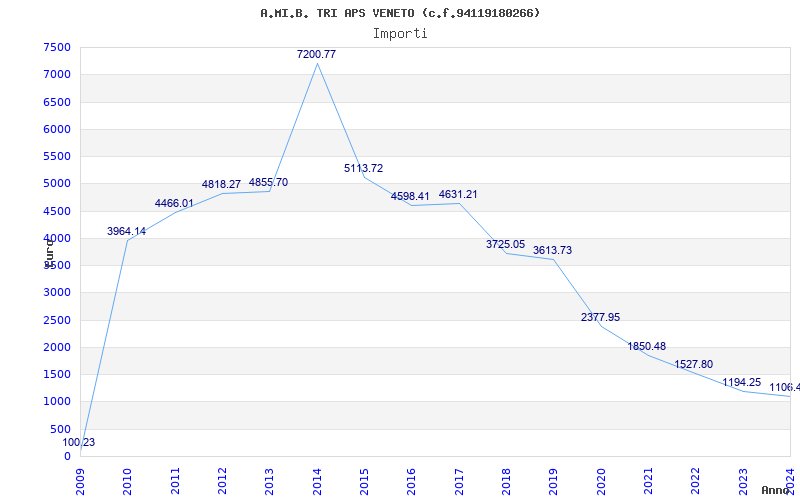The height and width of the screenshot is (500, 800).
Task: Click the 7200.77 peak data label
Action: coord(316,54)
